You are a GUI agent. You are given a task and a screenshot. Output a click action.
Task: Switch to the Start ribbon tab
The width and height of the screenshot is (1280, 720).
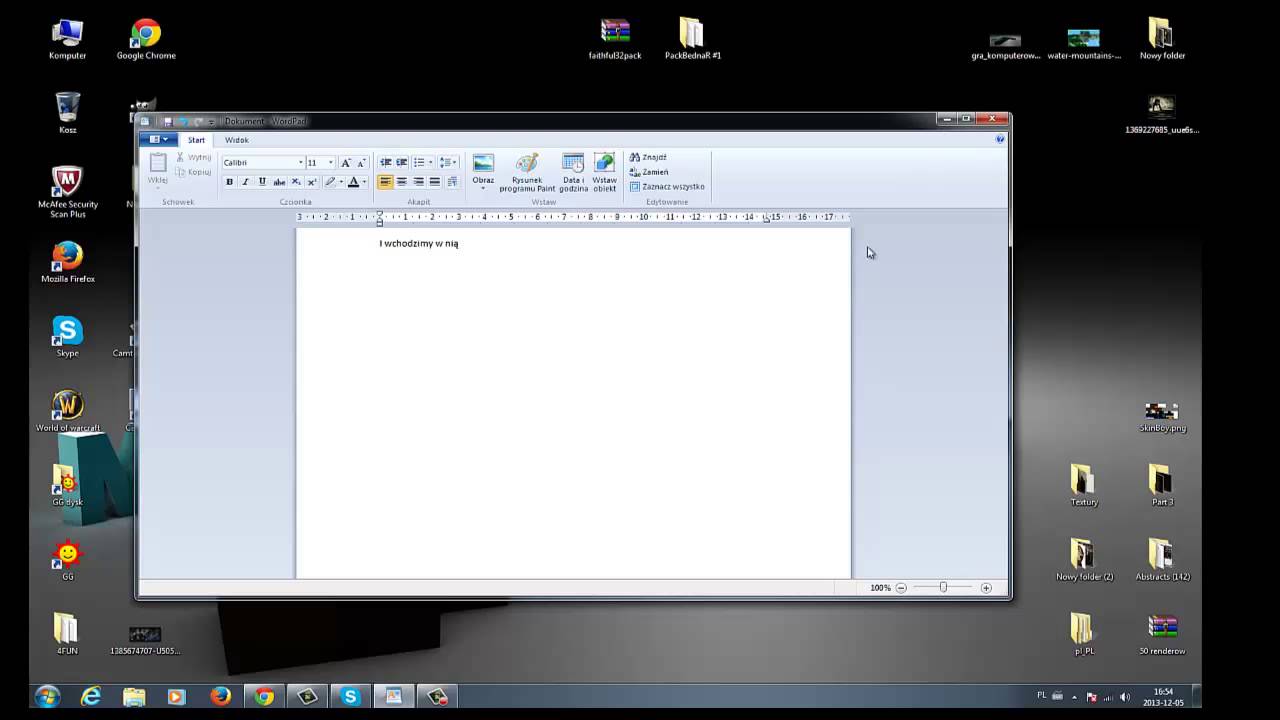pos(196,140)
